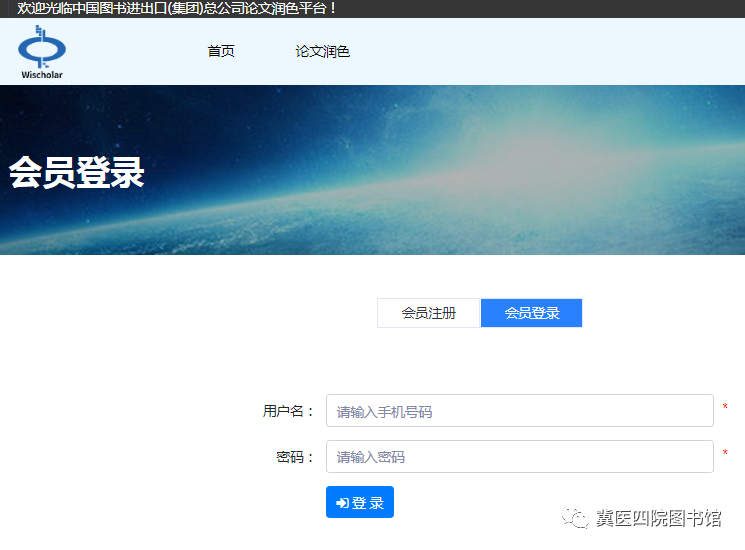
Task: Open the 首页 navigation item
Action: 221,51
